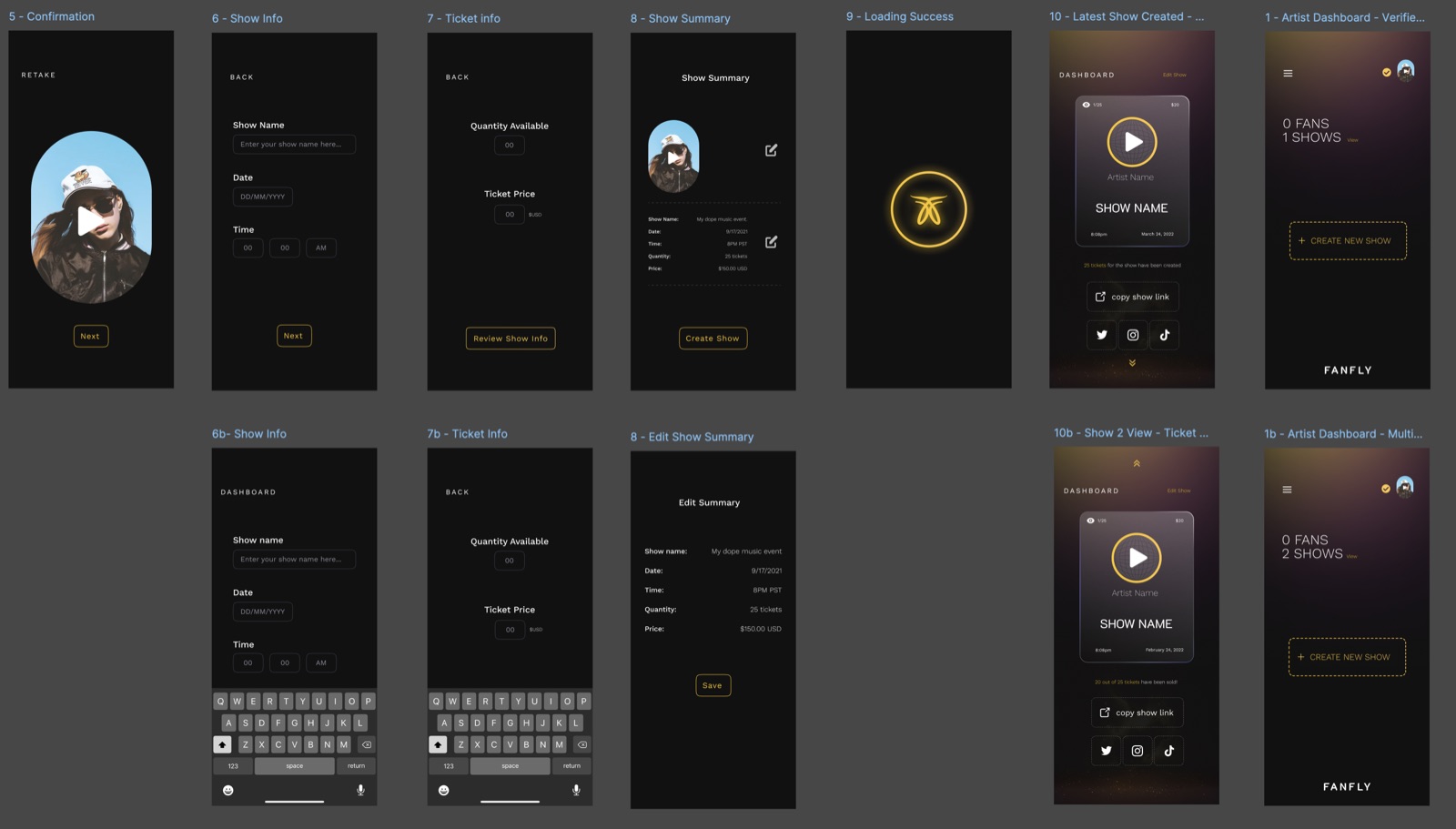The height and width of the screenshot is (829, 1456).
Task: Click Edit Show link in 10 - Latest Show Created
Action: (1174, 75)
